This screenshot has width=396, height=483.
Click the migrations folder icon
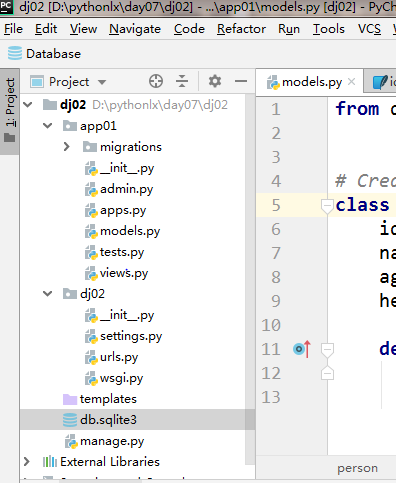[x=90, y=147]
